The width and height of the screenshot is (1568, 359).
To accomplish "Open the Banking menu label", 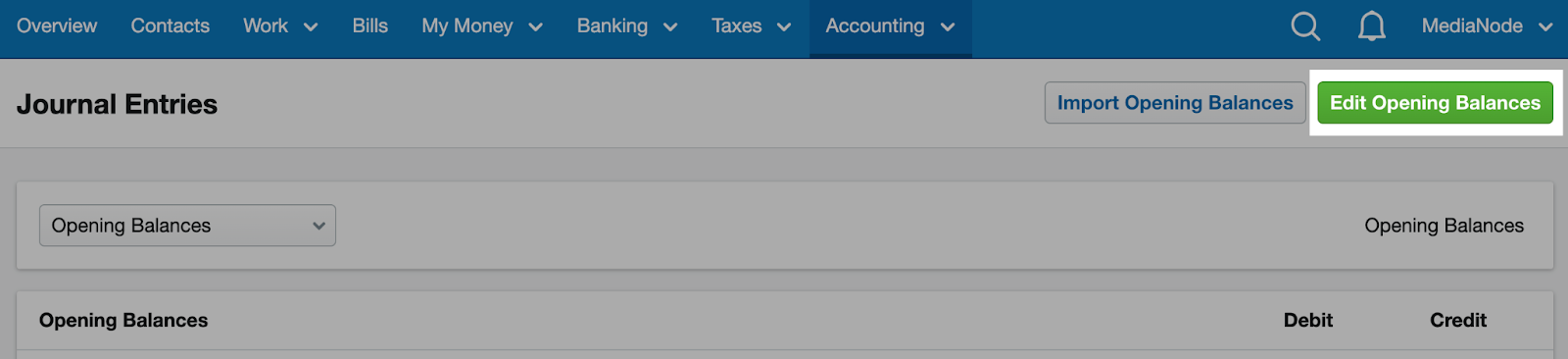I will 612,26.
